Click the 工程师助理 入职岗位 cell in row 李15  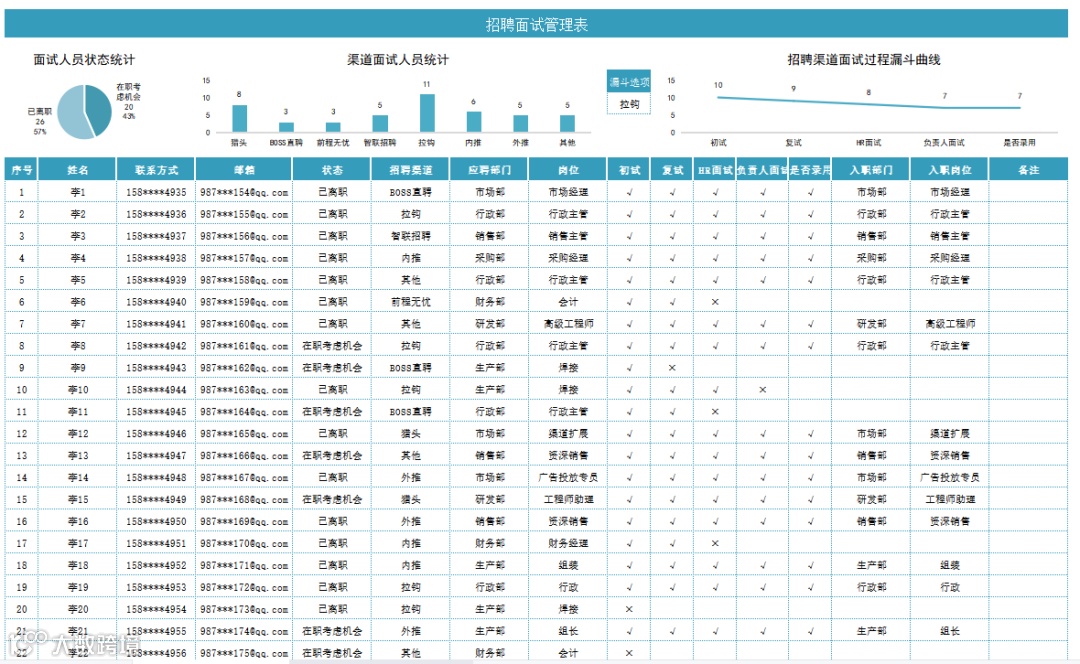(950, 499)
